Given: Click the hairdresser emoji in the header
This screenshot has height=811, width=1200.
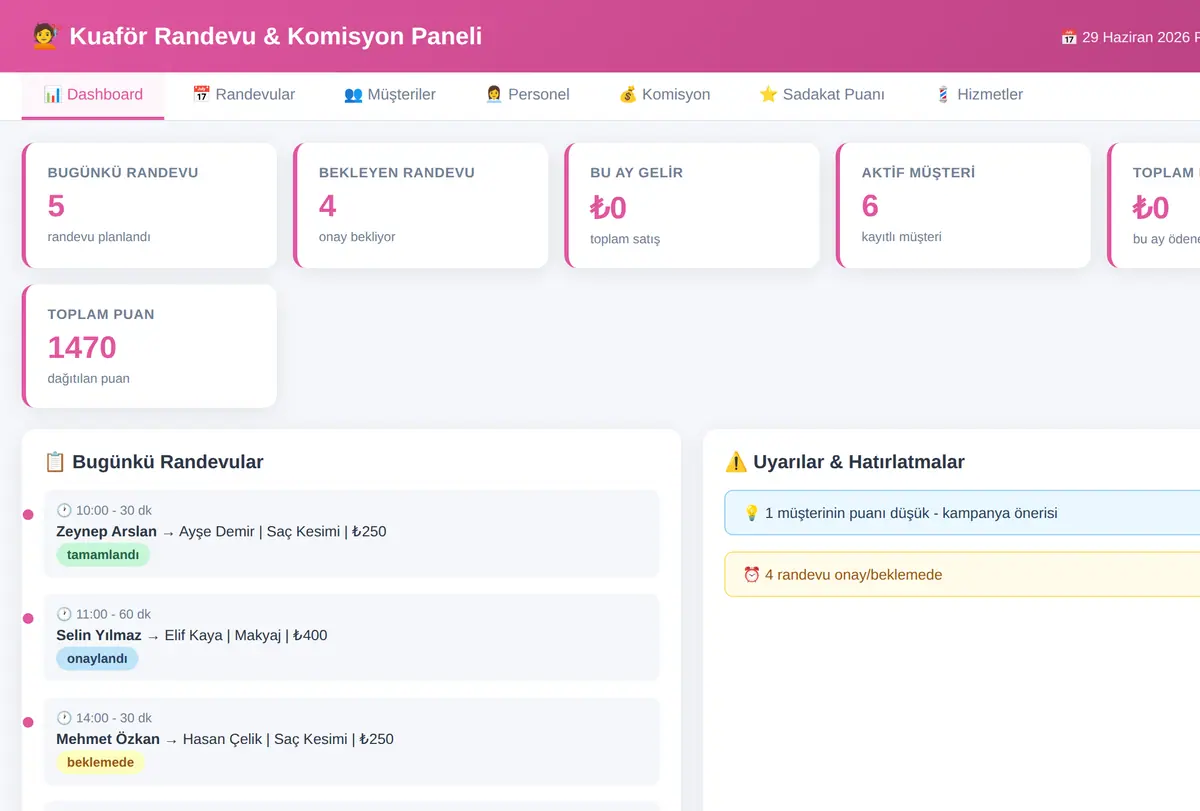Looking at the screenshot, I should [x=44, y=37].
